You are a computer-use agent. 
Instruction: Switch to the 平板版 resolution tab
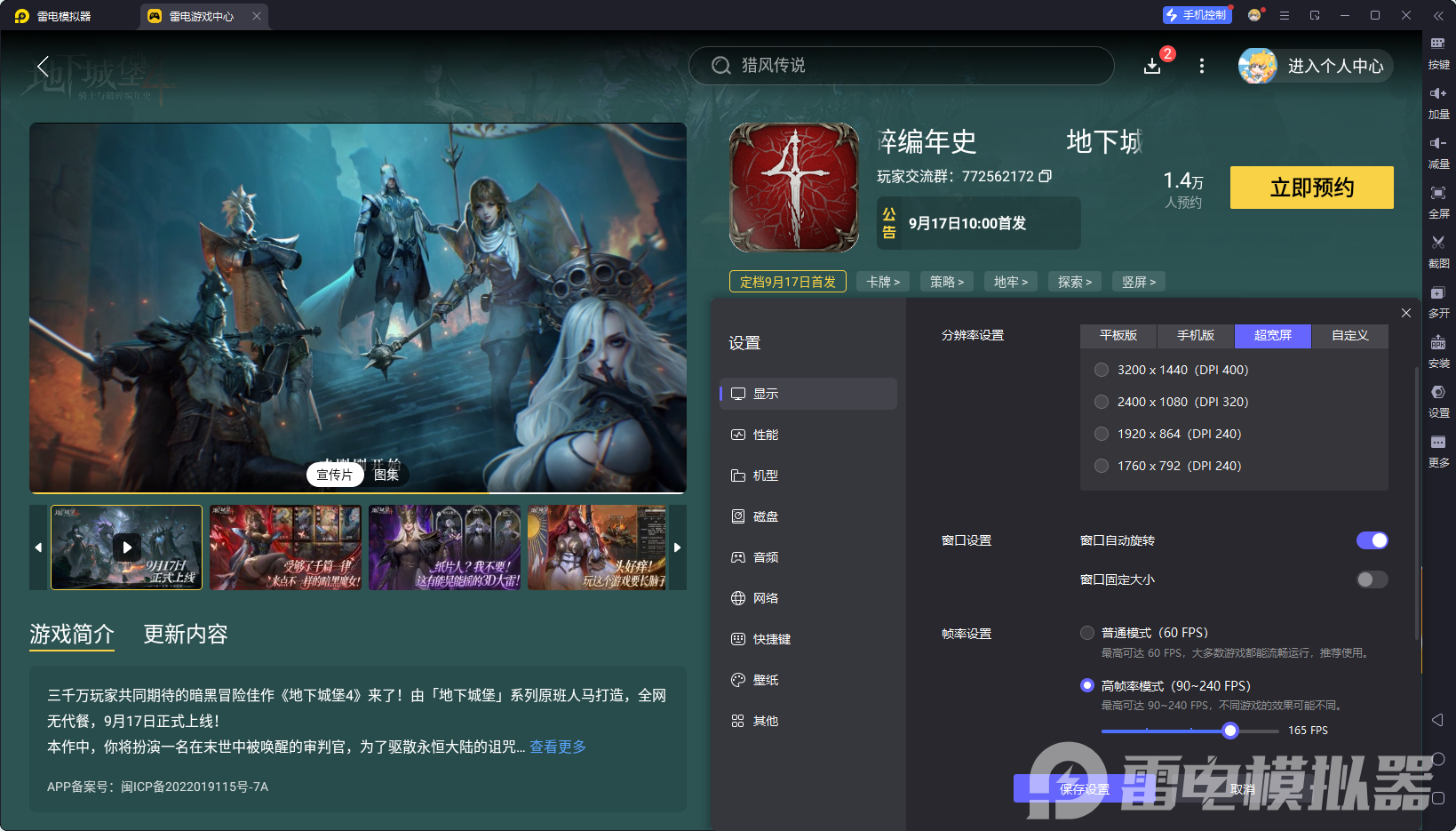pyautogui.click(x=1118, y=335)
